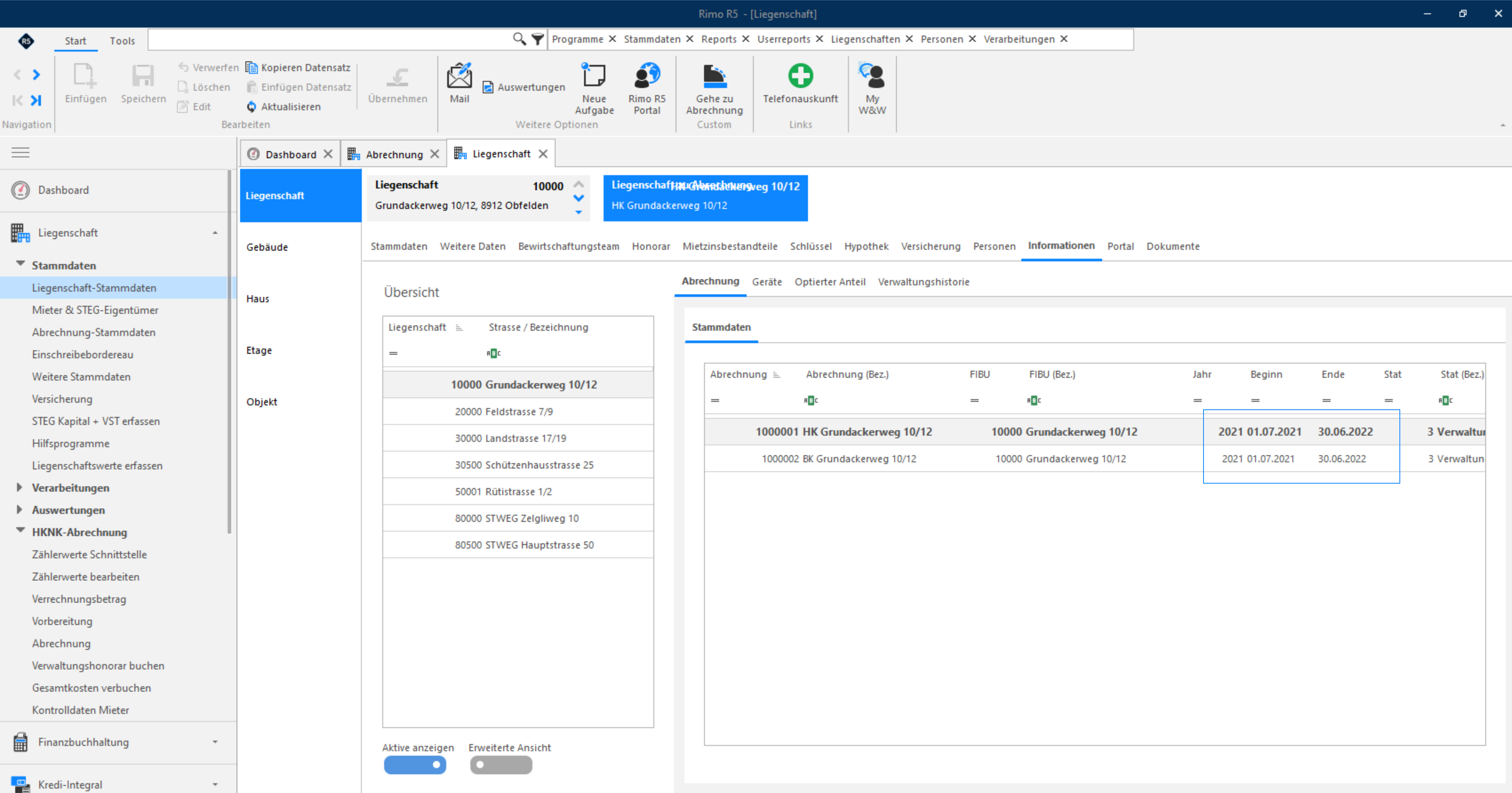Expand the Verarbeitungen tree node
Viewport: 1512px width, 793px height.
point(19,487)
